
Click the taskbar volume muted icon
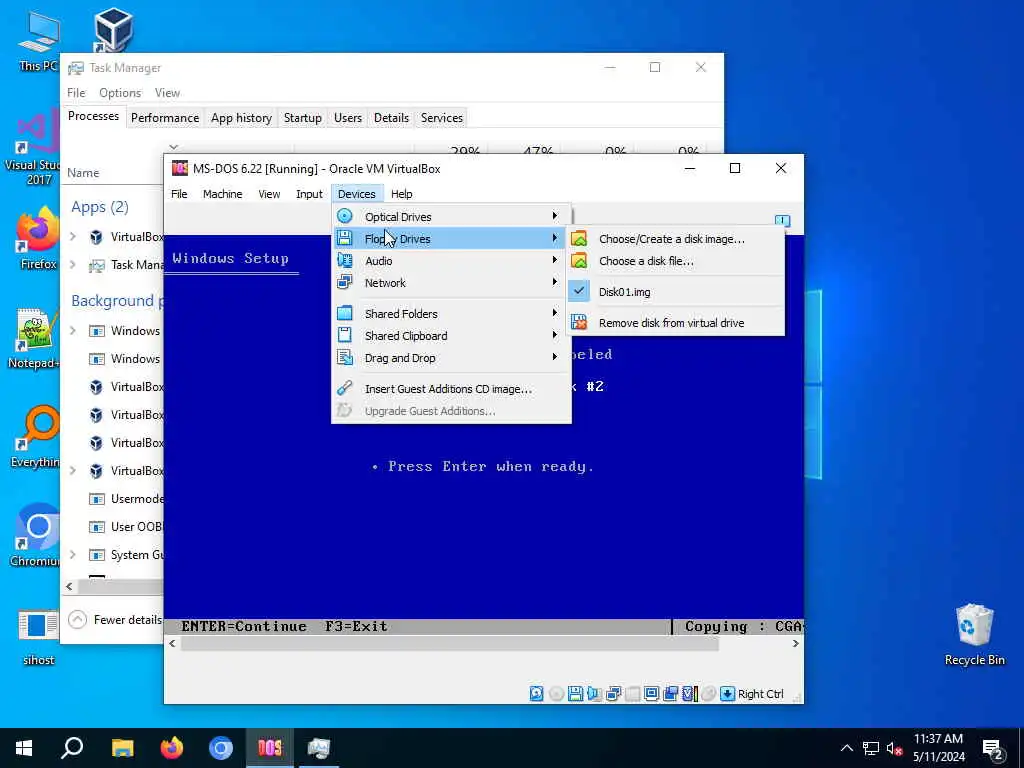click(x=894, y=748)
